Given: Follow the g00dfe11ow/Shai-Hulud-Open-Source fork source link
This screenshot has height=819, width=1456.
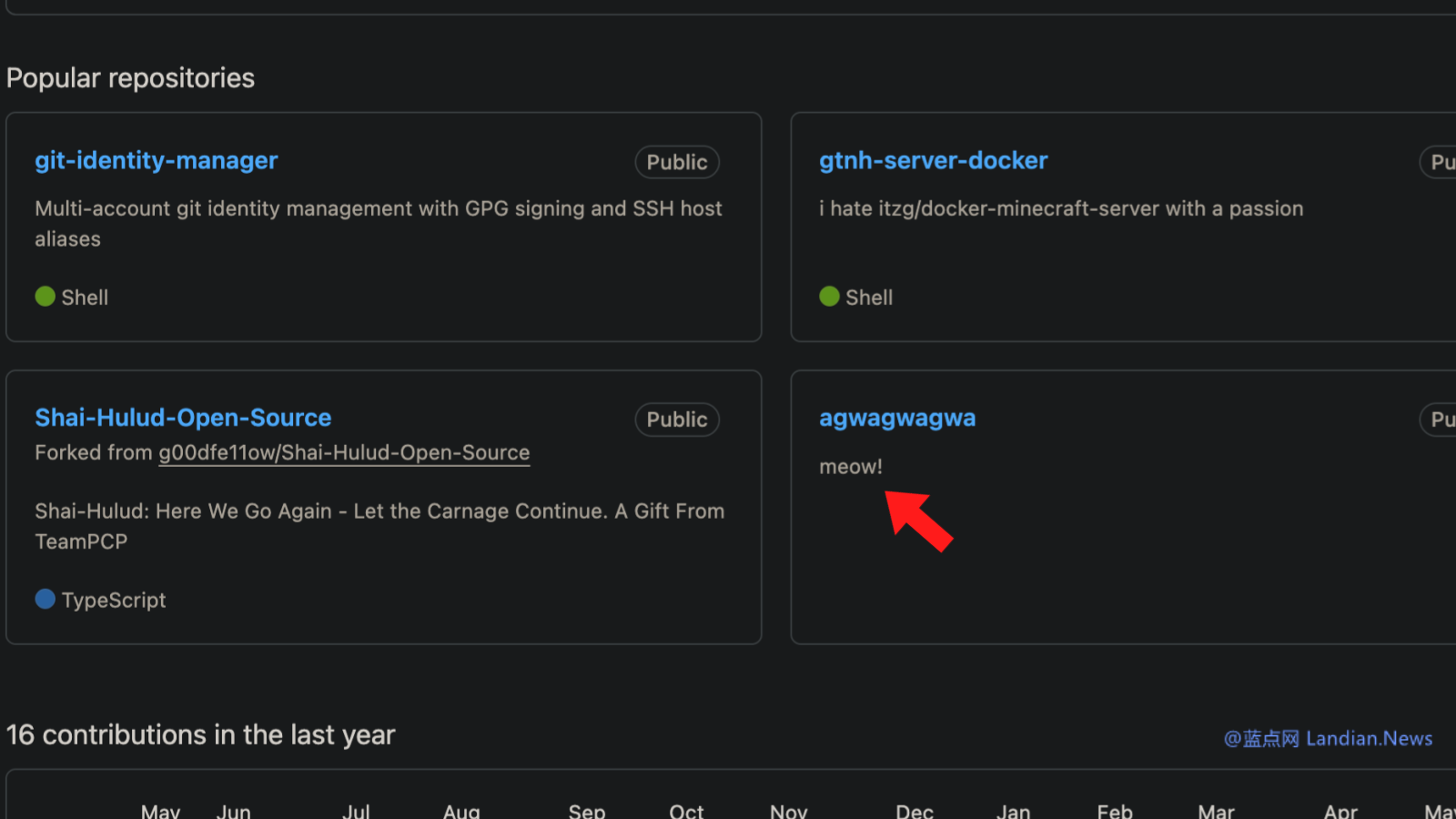Looking at the screenshot, I should coord(344,453).
